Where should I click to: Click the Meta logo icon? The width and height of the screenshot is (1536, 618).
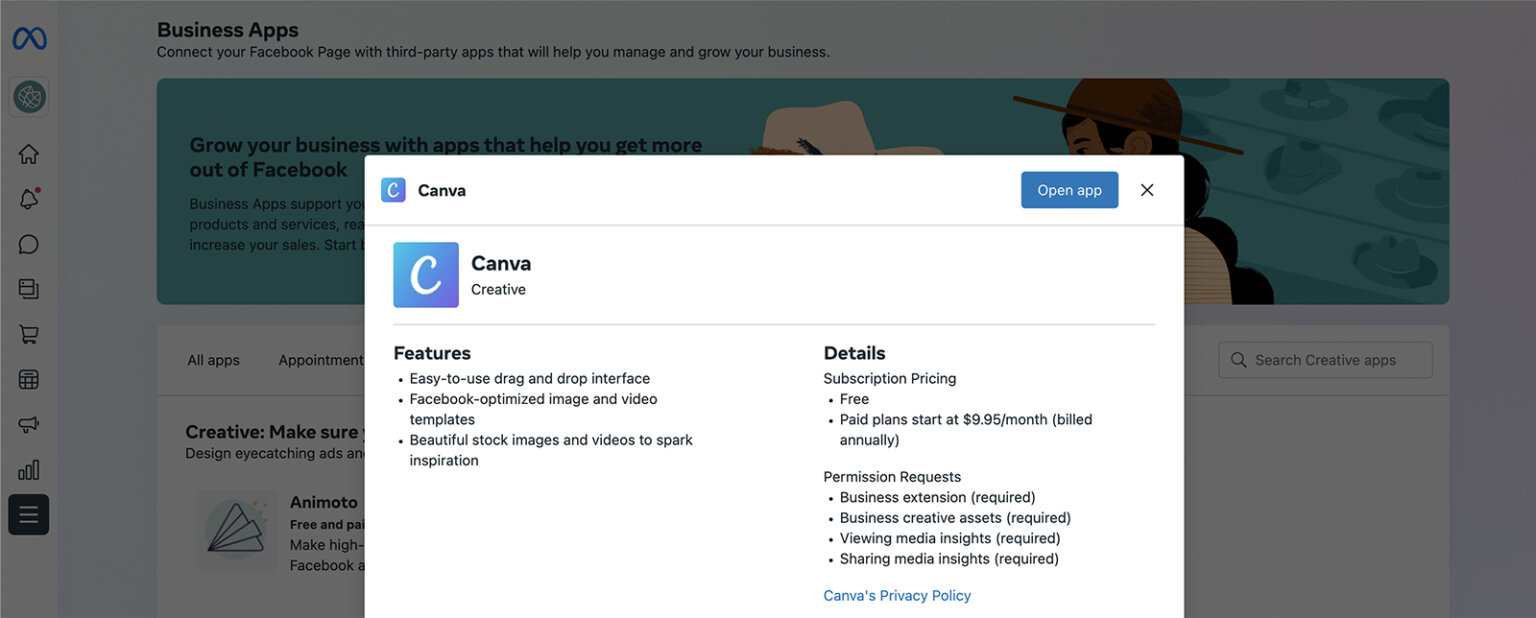click(x=29, y=37)
